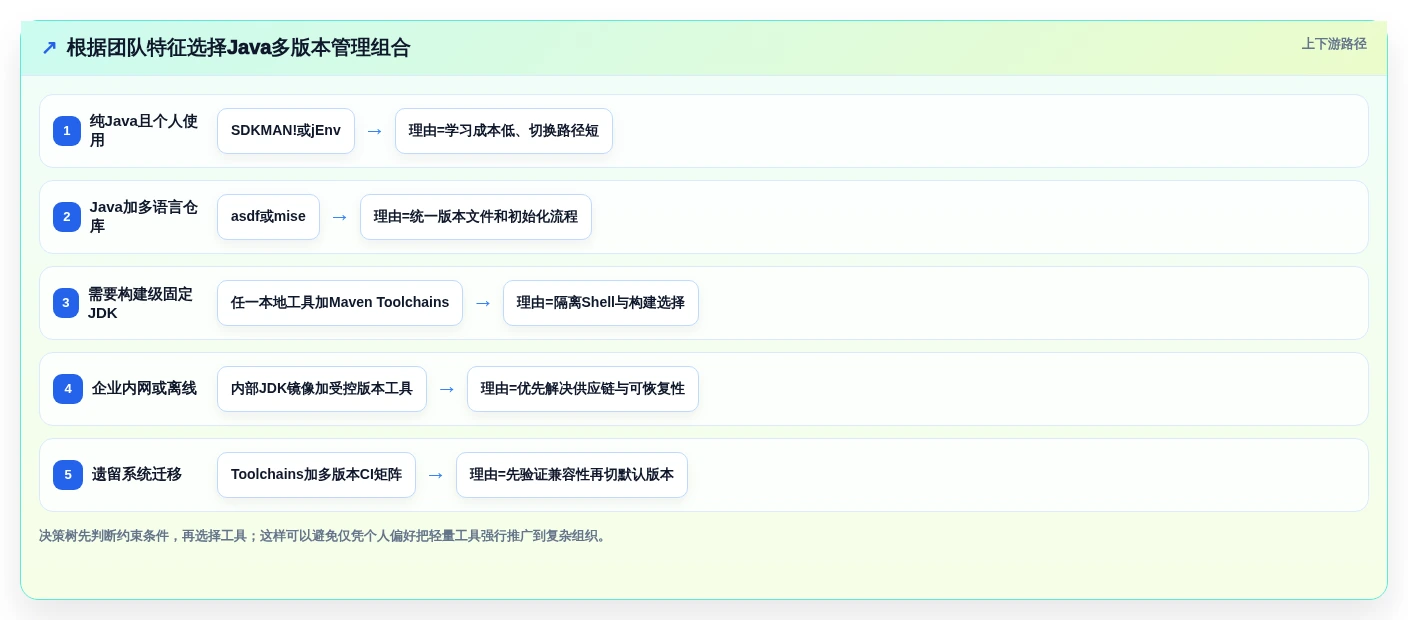Click the arrow after 内部JDK镜像加受控版本工具
The height and width of the screenshot is (620, 1408).
(x=447, y=389)
